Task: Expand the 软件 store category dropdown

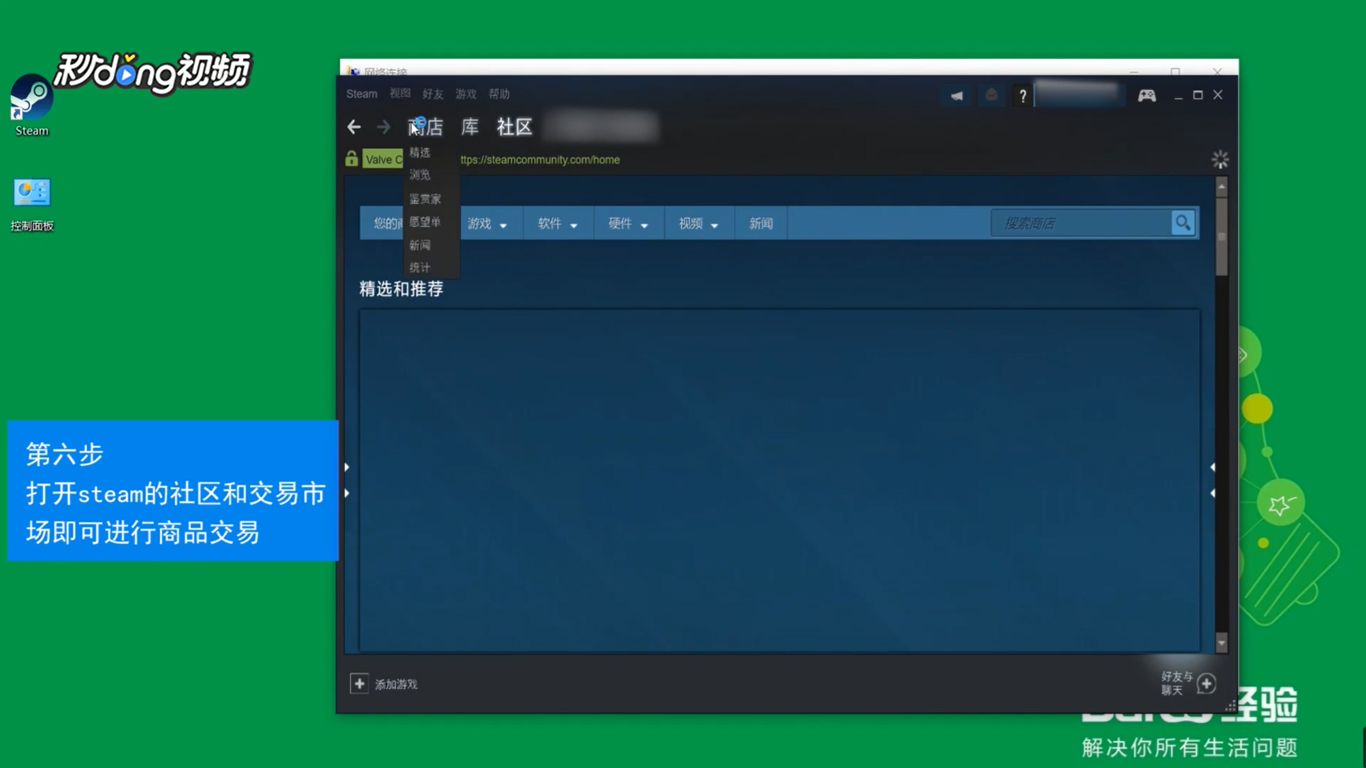Action: click(558, 224)
